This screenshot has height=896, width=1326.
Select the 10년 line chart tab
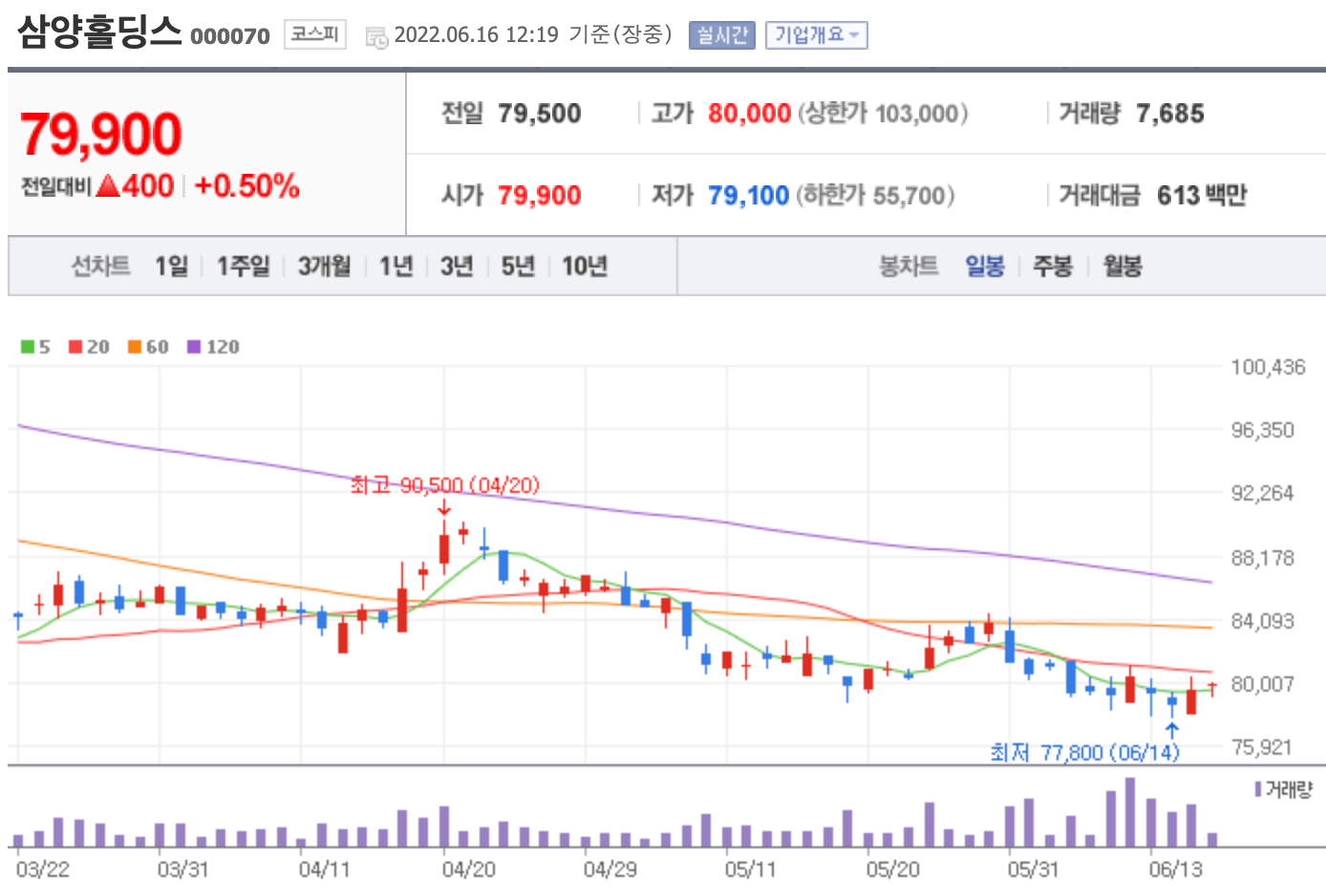585,266
